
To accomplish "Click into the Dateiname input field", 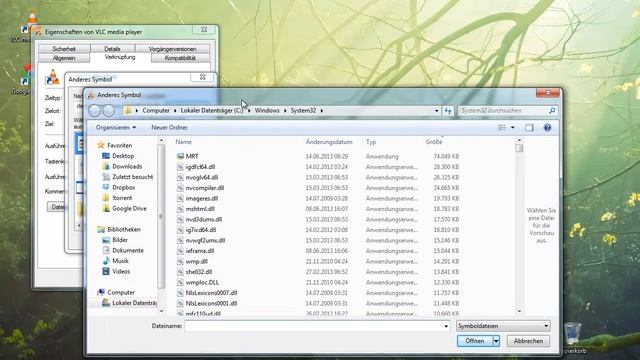I will click(x=313, y=326).
